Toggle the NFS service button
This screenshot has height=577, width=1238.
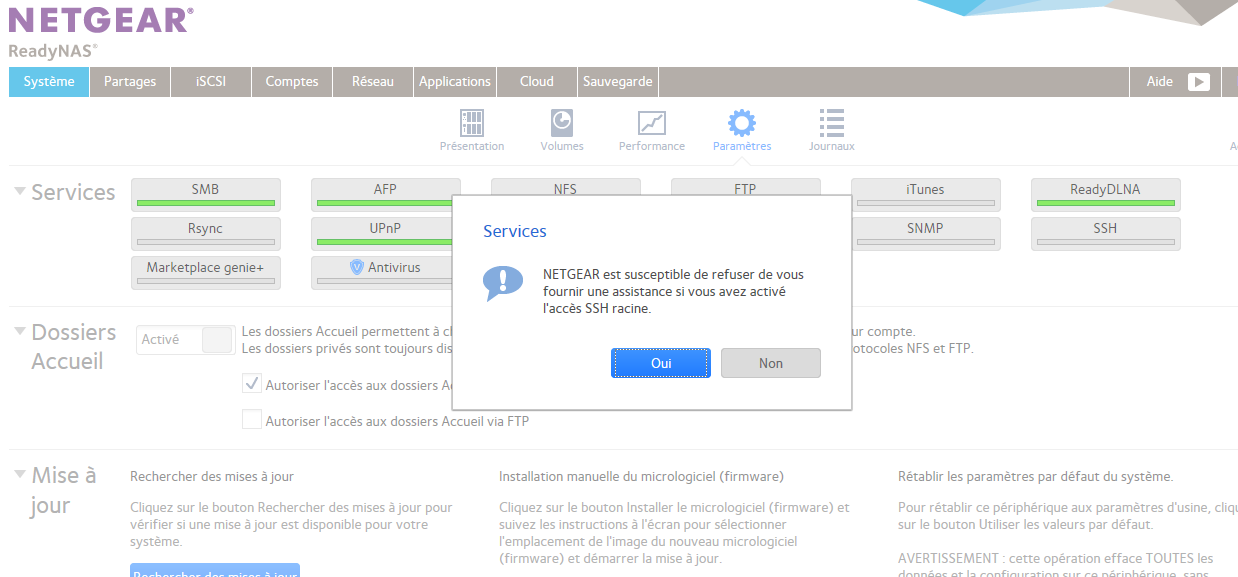coord(566,187)
